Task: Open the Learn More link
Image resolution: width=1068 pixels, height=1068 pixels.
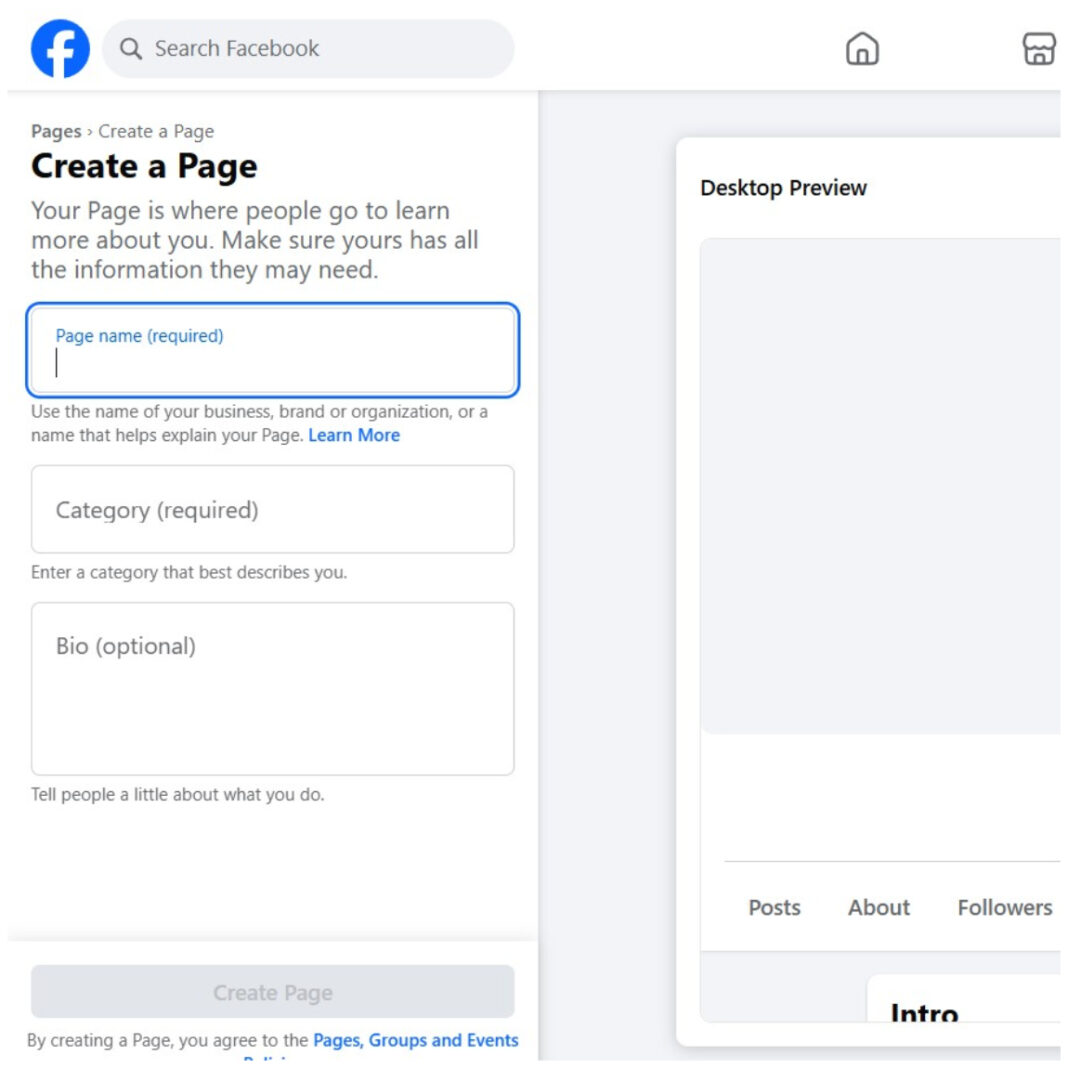Action: [354, 435]
